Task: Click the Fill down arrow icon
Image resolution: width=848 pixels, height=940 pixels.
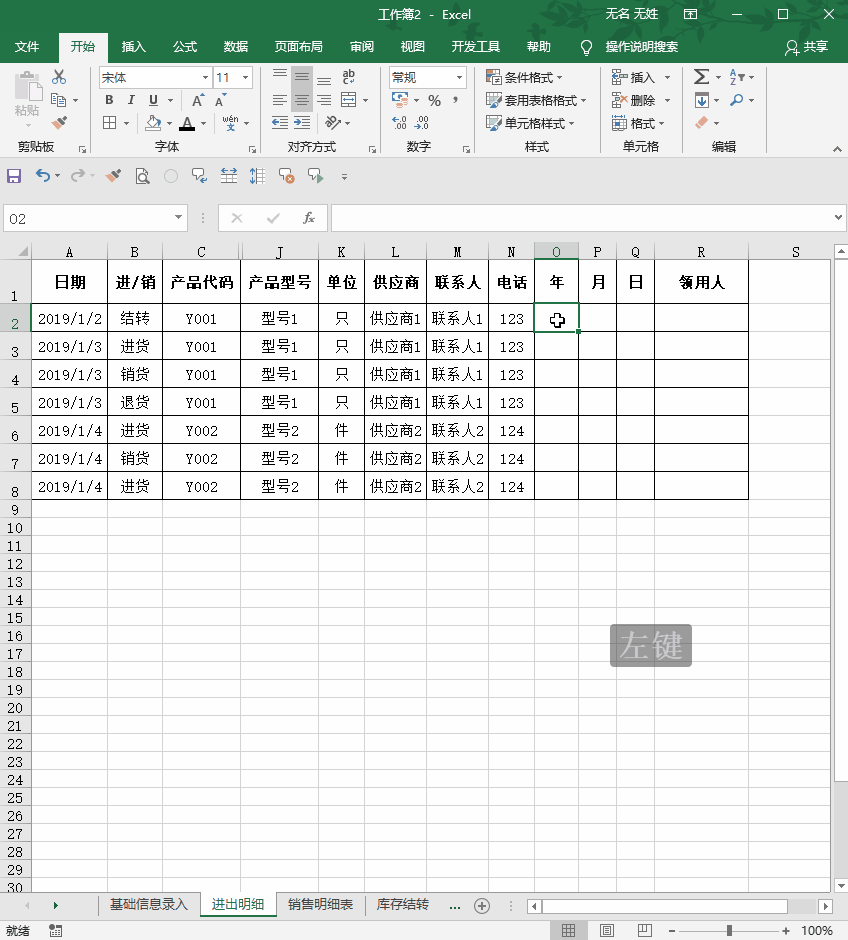Action: click(701, 100)
